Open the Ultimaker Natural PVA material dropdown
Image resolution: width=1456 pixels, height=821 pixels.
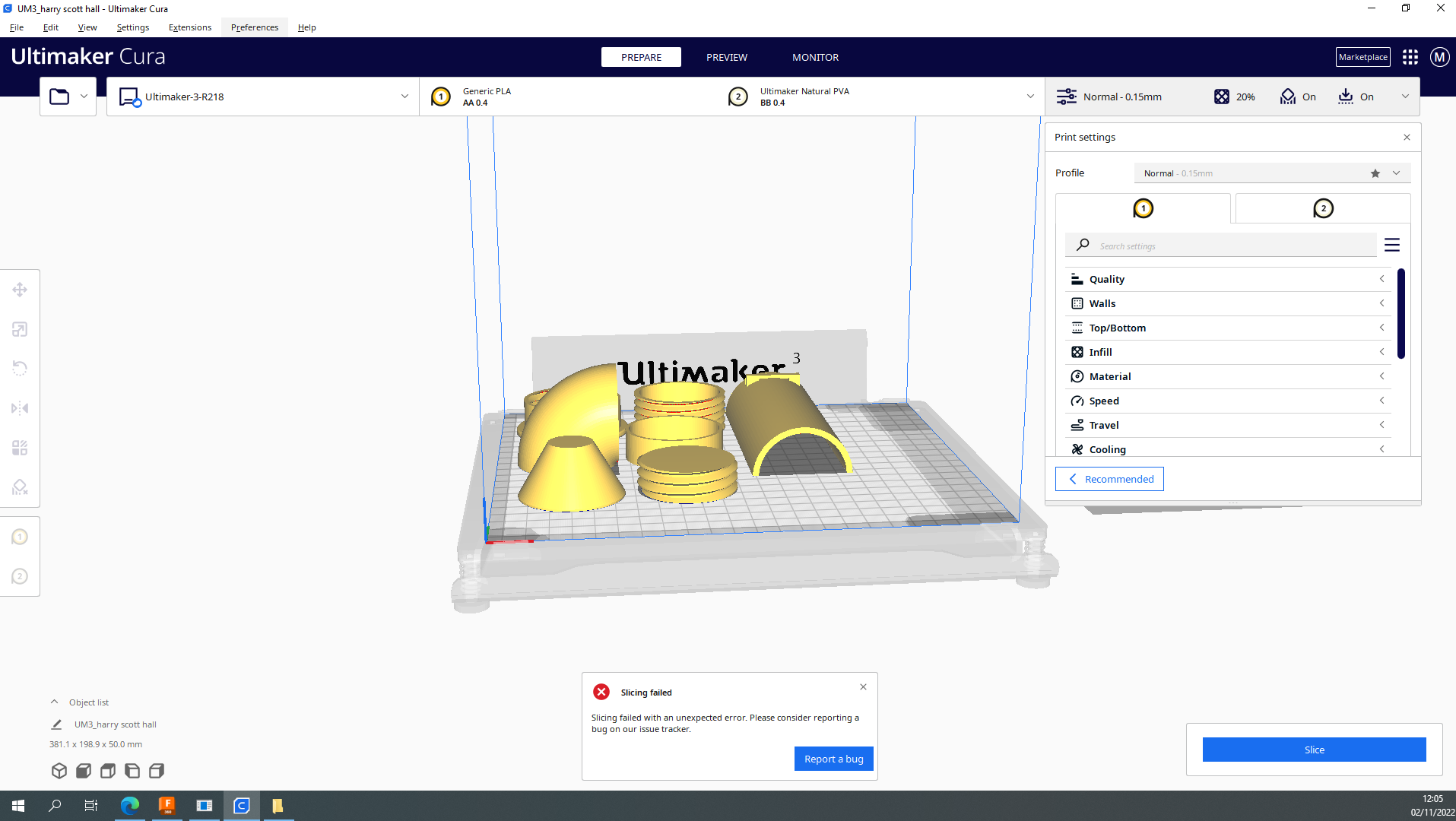click(x=1030, y=96)
